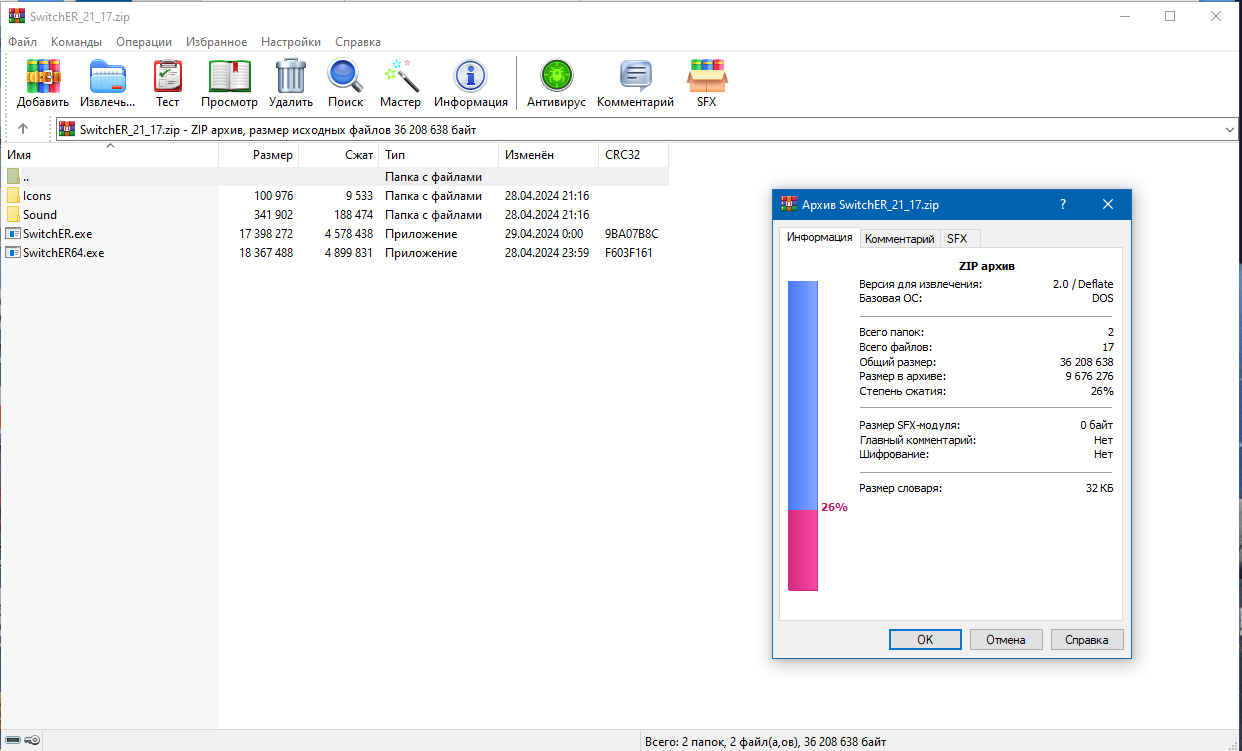Open the Просмотр (View) toolbar icon
The height and width of the screenshot is (751, 1242).
229,77
